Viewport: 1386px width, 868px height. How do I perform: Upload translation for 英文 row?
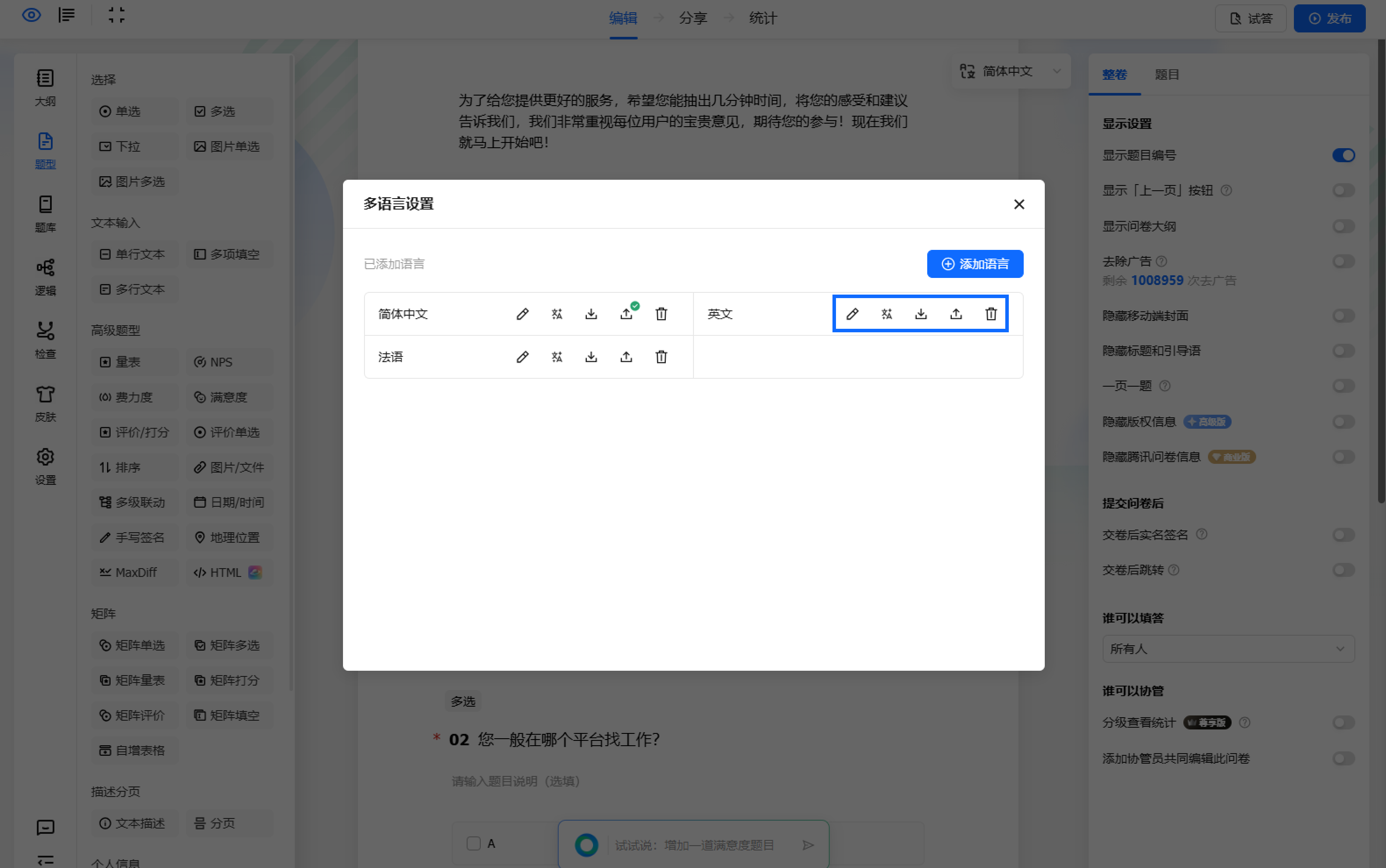[x=956, y=314]
